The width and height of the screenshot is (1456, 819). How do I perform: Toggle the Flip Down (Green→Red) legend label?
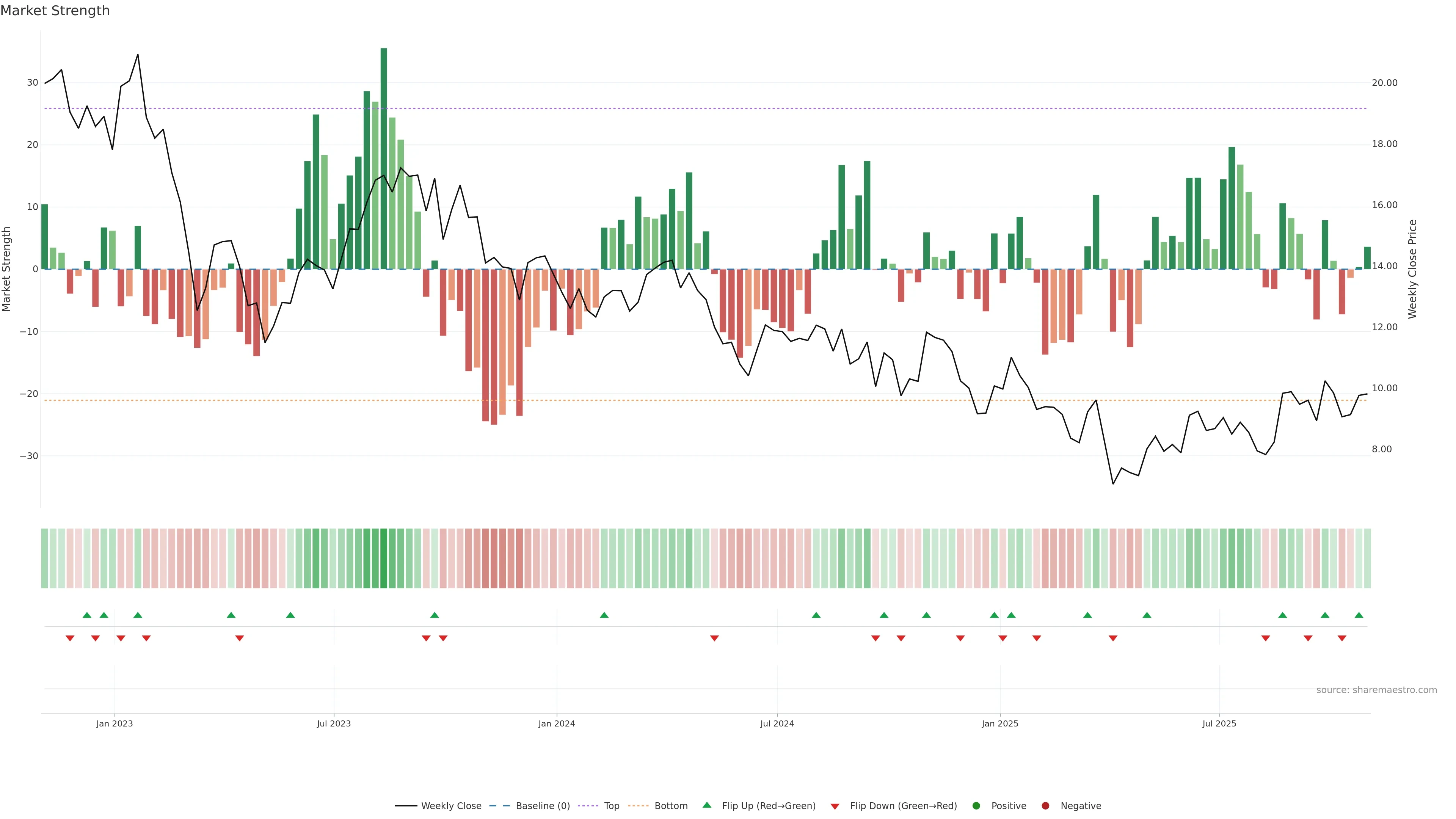coord(903,806)
